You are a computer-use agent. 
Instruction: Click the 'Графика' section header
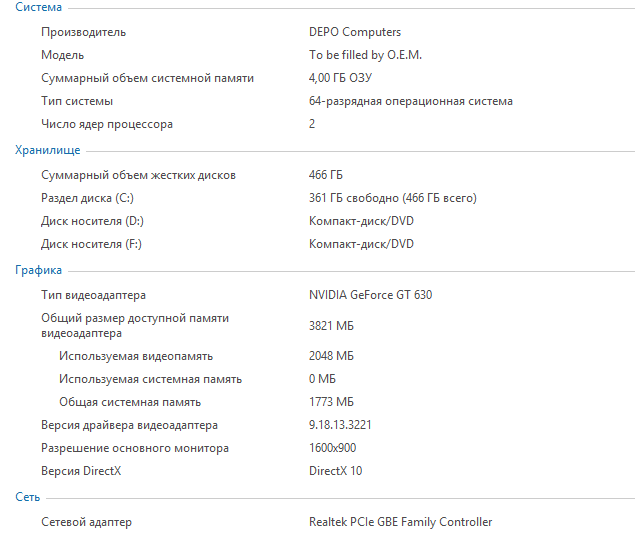tap(38, 270)
